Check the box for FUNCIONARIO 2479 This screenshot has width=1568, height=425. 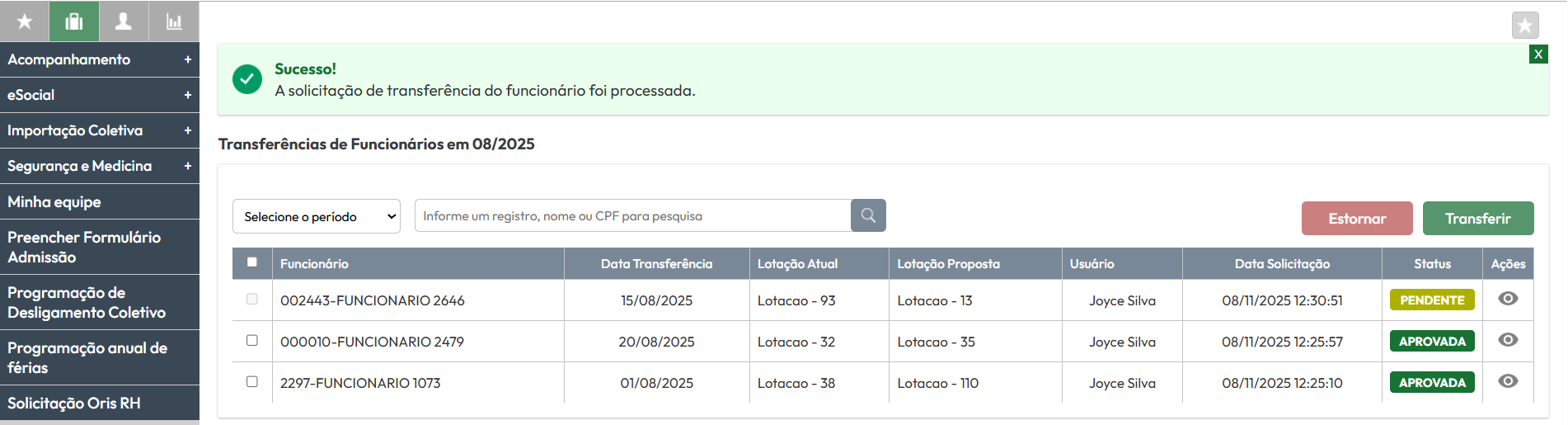click(x=252, y=340)
